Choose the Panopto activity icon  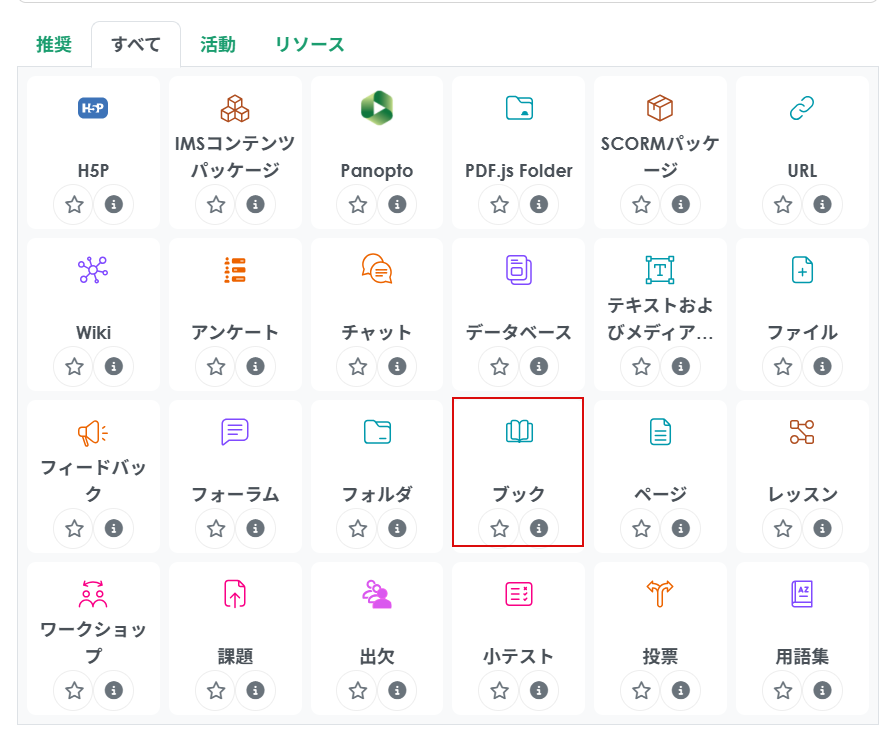point(376,108)
